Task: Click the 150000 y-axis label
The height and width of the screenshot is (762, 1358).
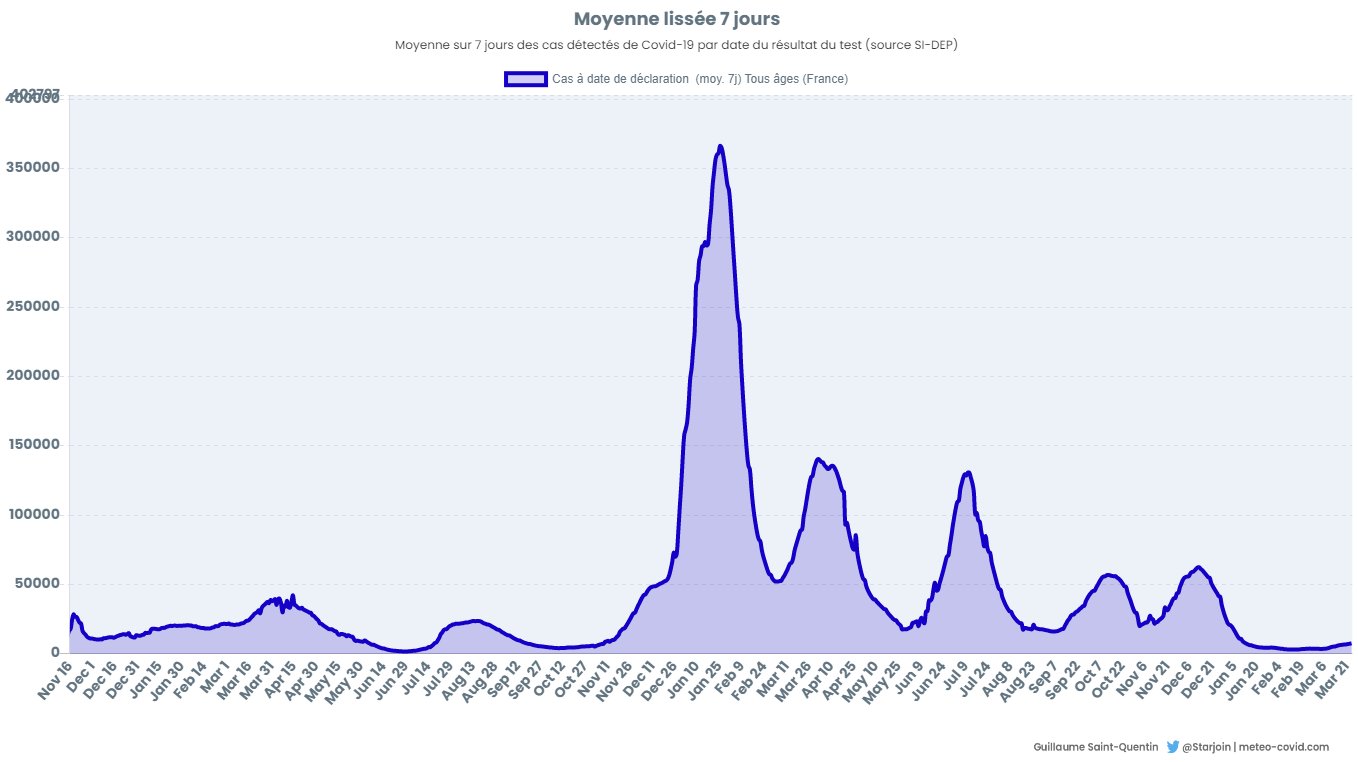Action: 35,445
